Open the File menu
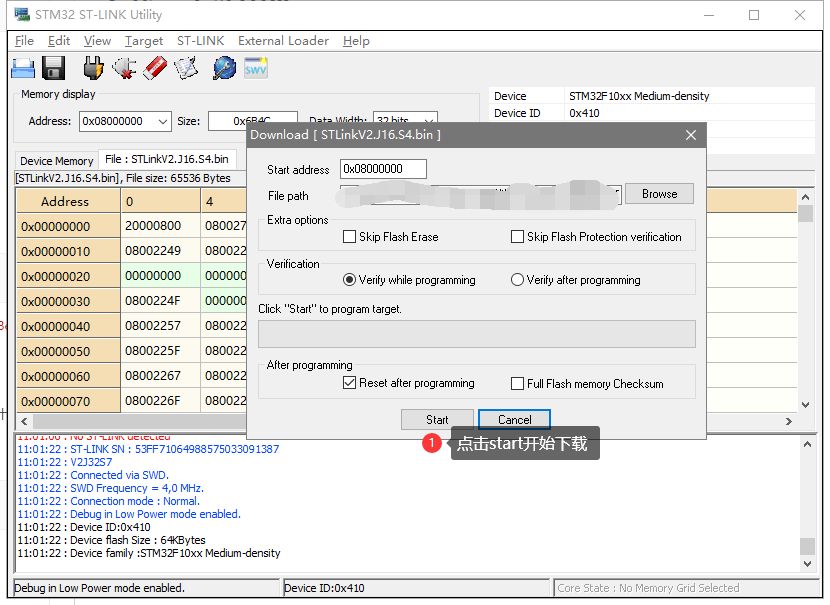The height and width of the screenshot is (605, 830). coord(24,41)
